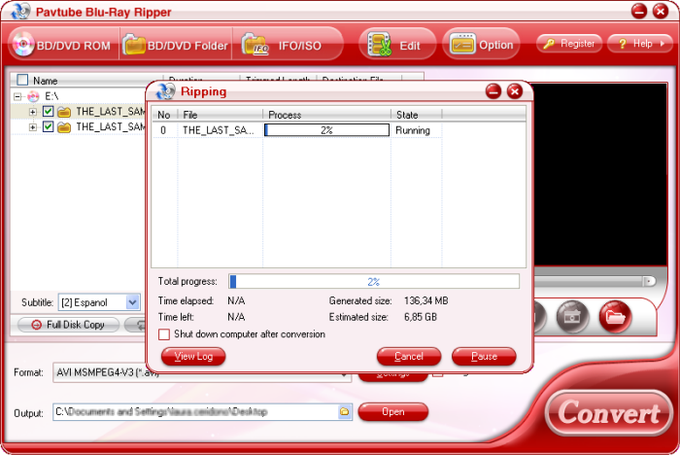Click the Process column header

pyautogui.click(x=327, y=115)
